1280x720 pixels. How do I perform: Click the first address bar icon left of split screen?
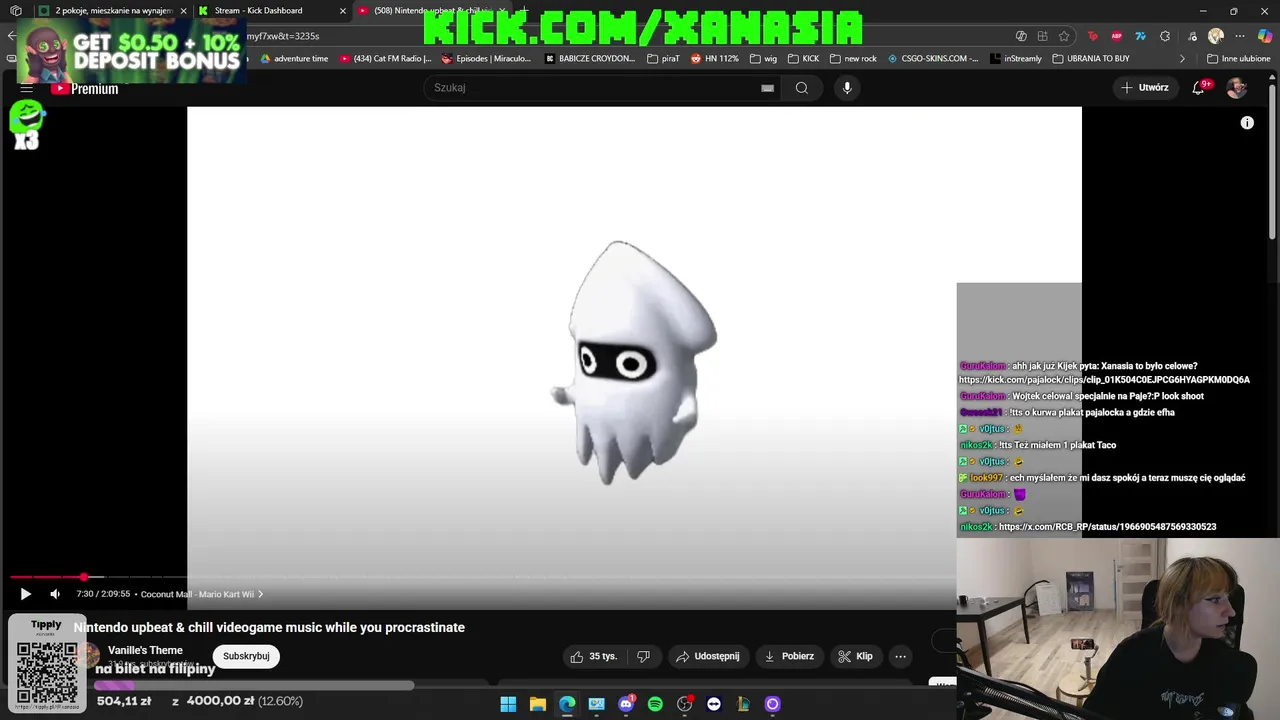[x=1021, y=36]
